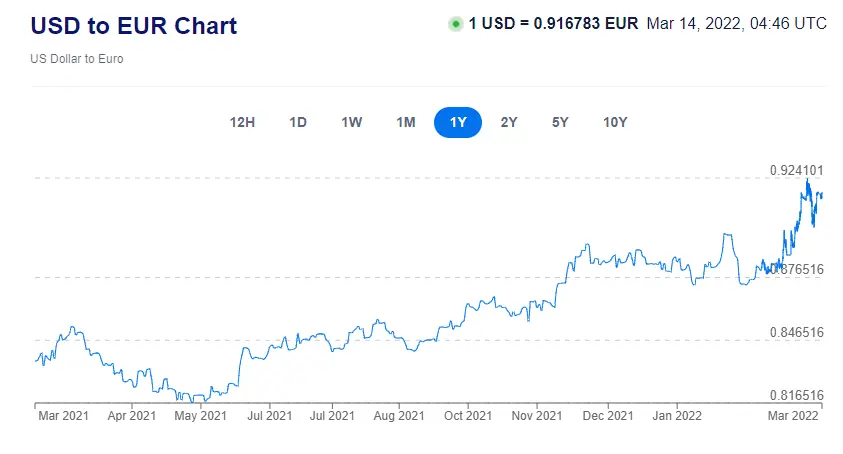This screenshot has height=454, width=843.
Task: Click the 0.924101 top axis label
Action: (796, 171)
